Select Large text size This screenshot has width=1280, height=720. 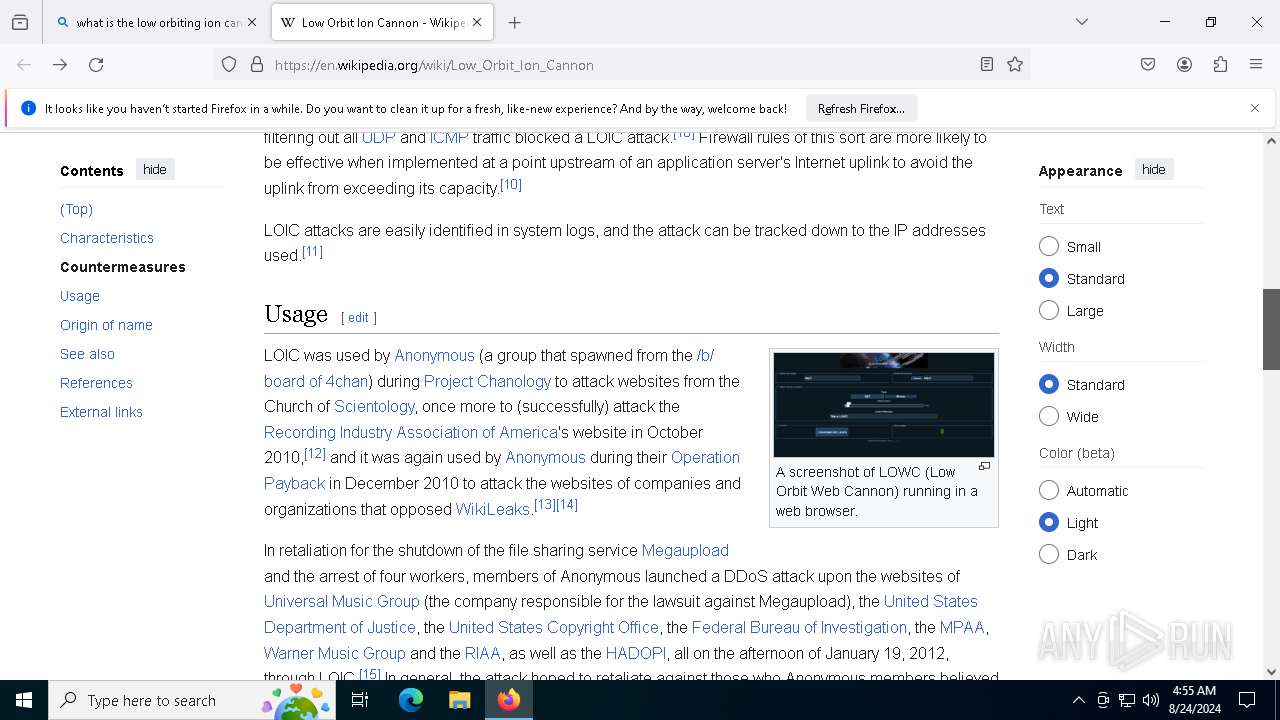tap(1049, 310)
